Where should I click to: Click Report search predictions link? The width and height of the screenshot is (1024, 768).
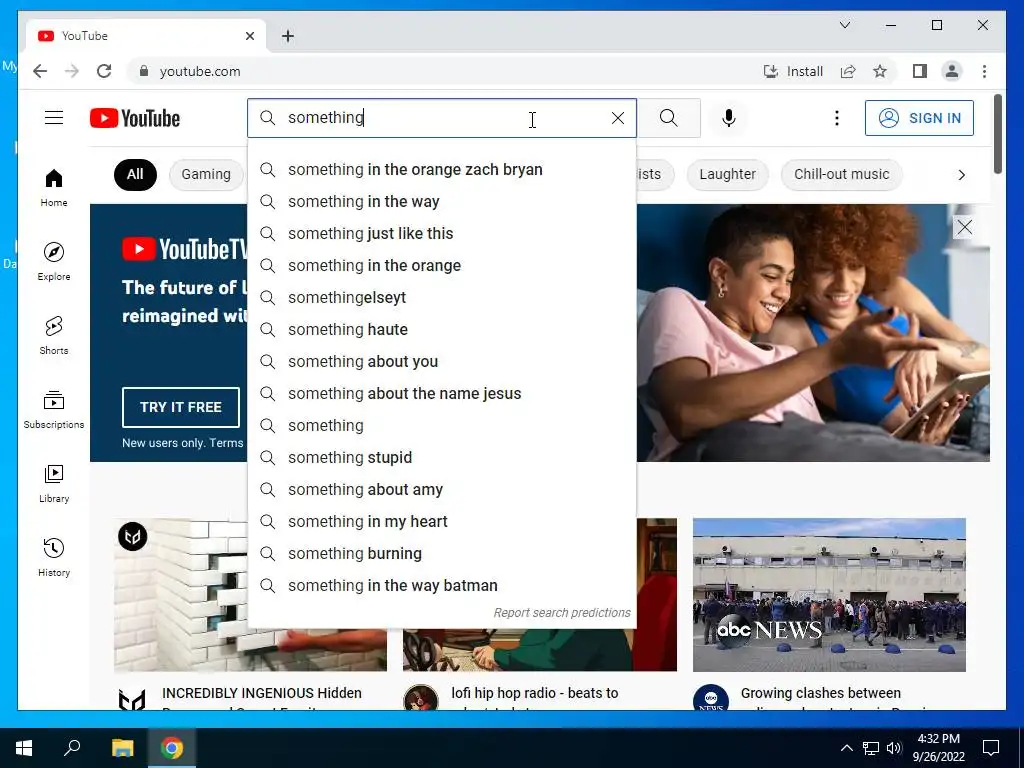tap(562, 613)
